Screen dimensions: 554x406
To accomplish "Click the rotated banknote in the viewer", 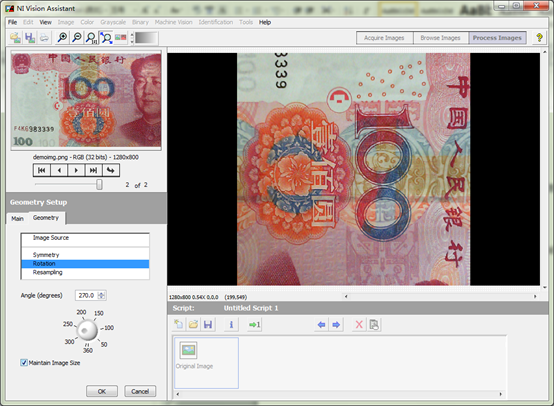I will (353, 169).
